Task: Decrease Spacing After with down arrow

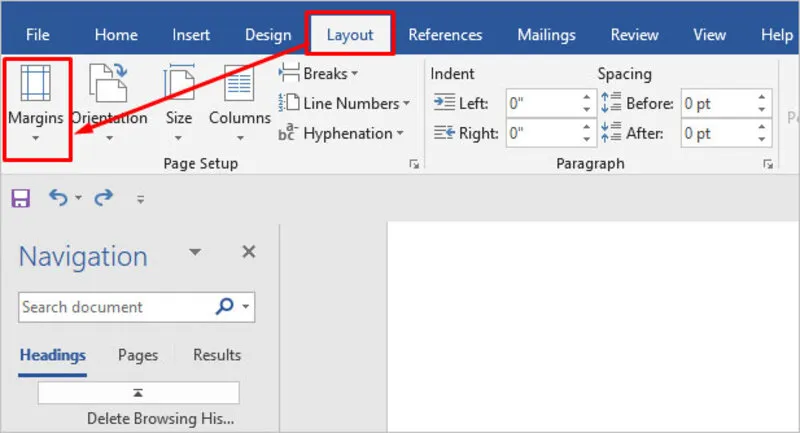Action: coord(762,139)
